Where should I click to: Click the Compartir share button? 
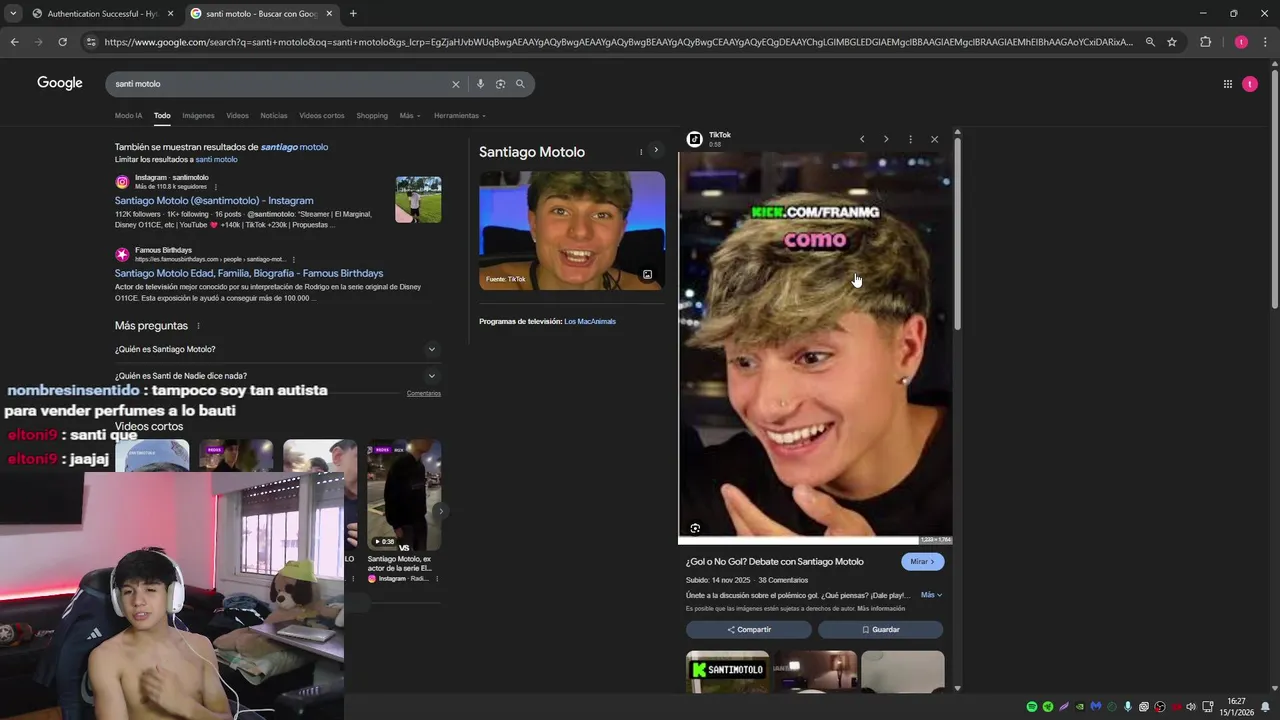(749, 630)
